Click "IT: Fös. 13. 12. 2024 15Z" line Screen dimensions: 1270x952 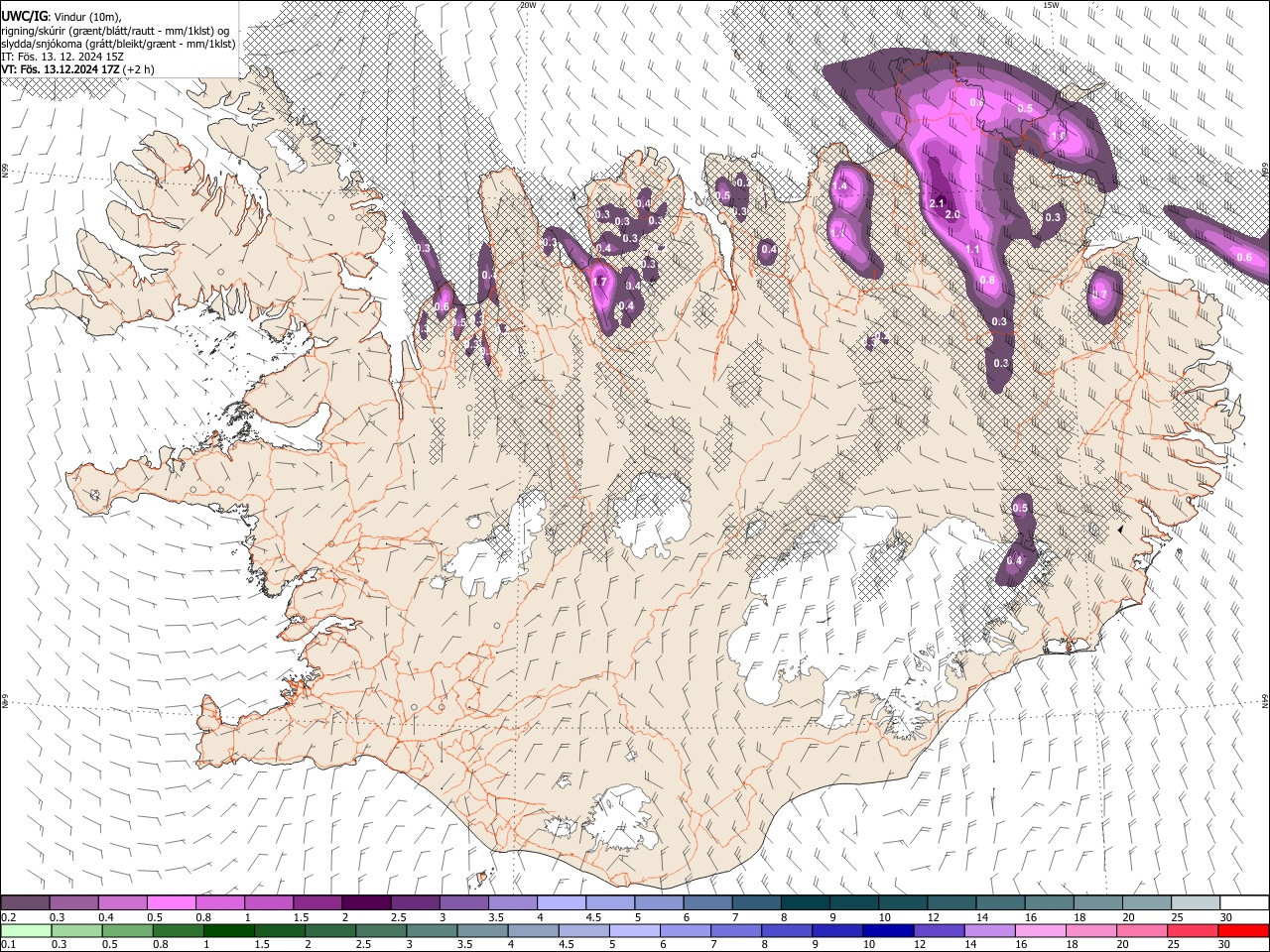[62, 57]
